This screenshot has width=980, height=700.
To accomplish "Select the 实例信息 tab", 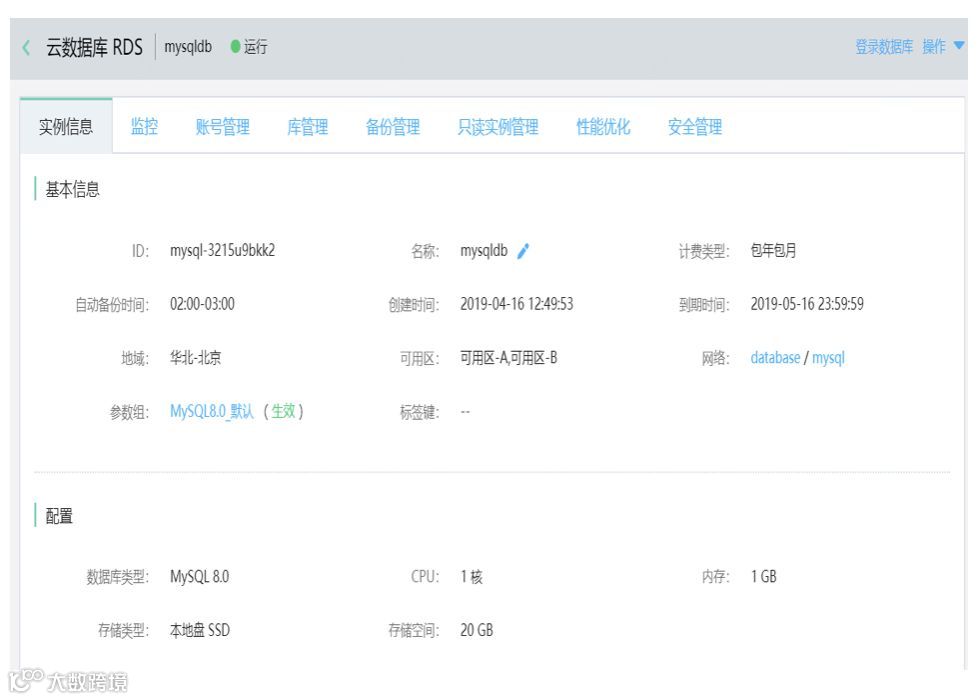I will coord(66,126).
